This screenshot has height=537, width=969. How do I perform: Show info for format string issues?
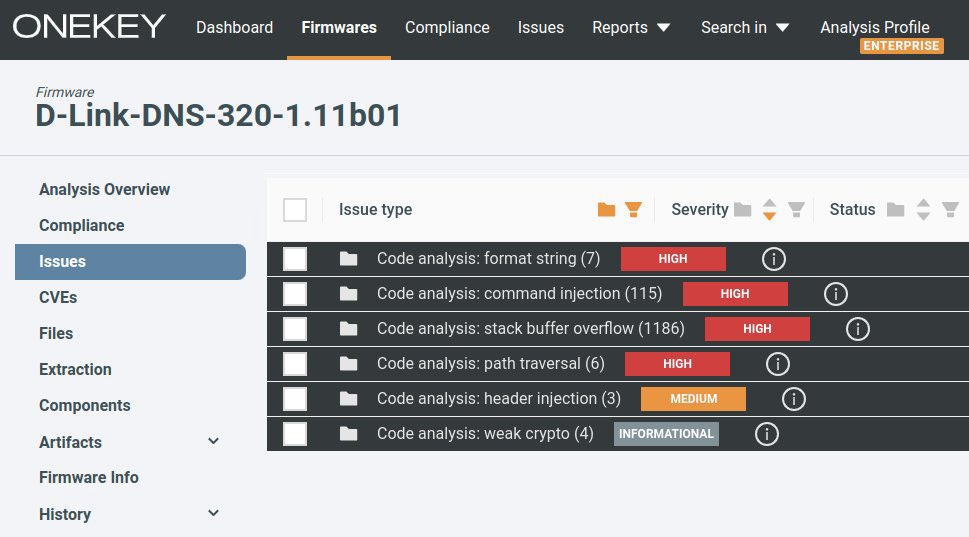pyautogui.click(x=773, y=259)
